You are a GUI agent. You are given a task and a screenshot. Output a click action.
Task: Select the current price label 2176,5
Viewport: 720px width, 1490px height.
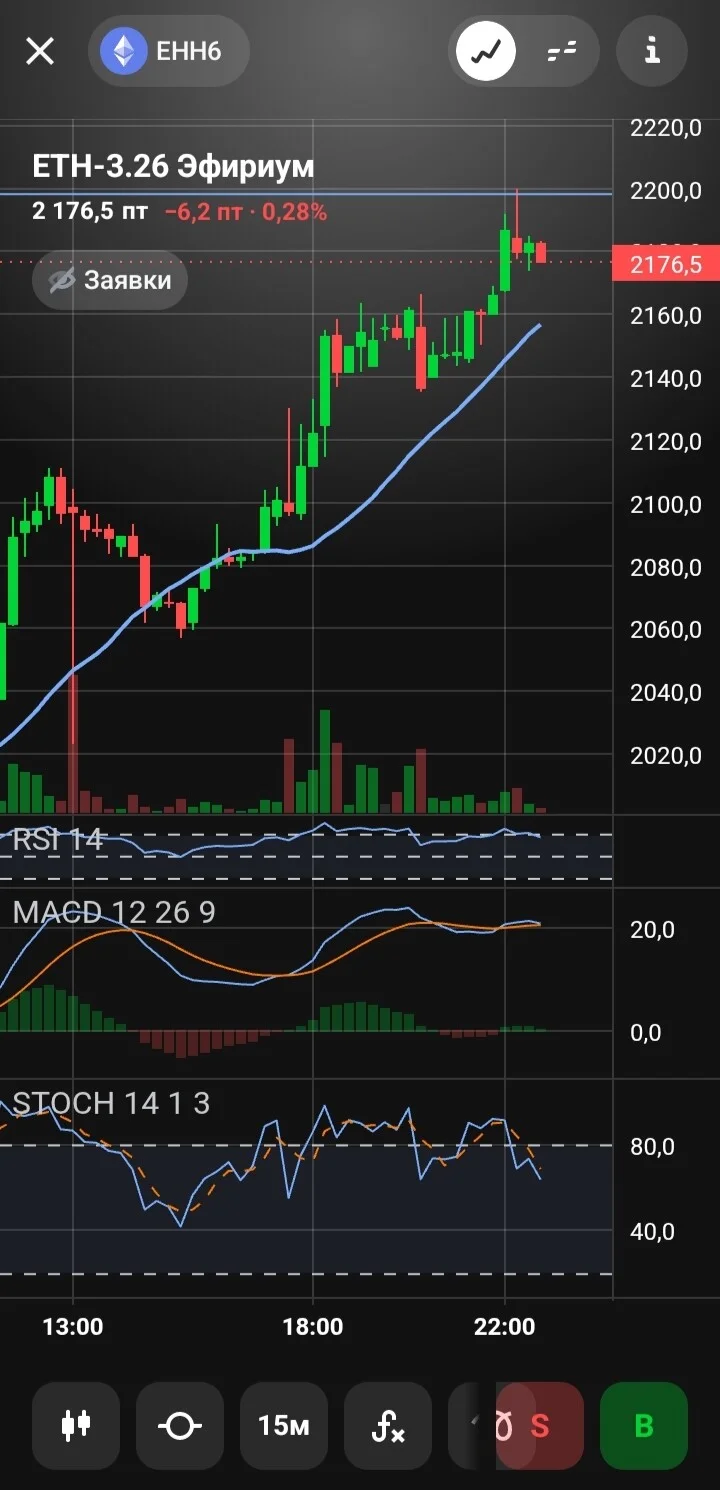click(665, 264)
